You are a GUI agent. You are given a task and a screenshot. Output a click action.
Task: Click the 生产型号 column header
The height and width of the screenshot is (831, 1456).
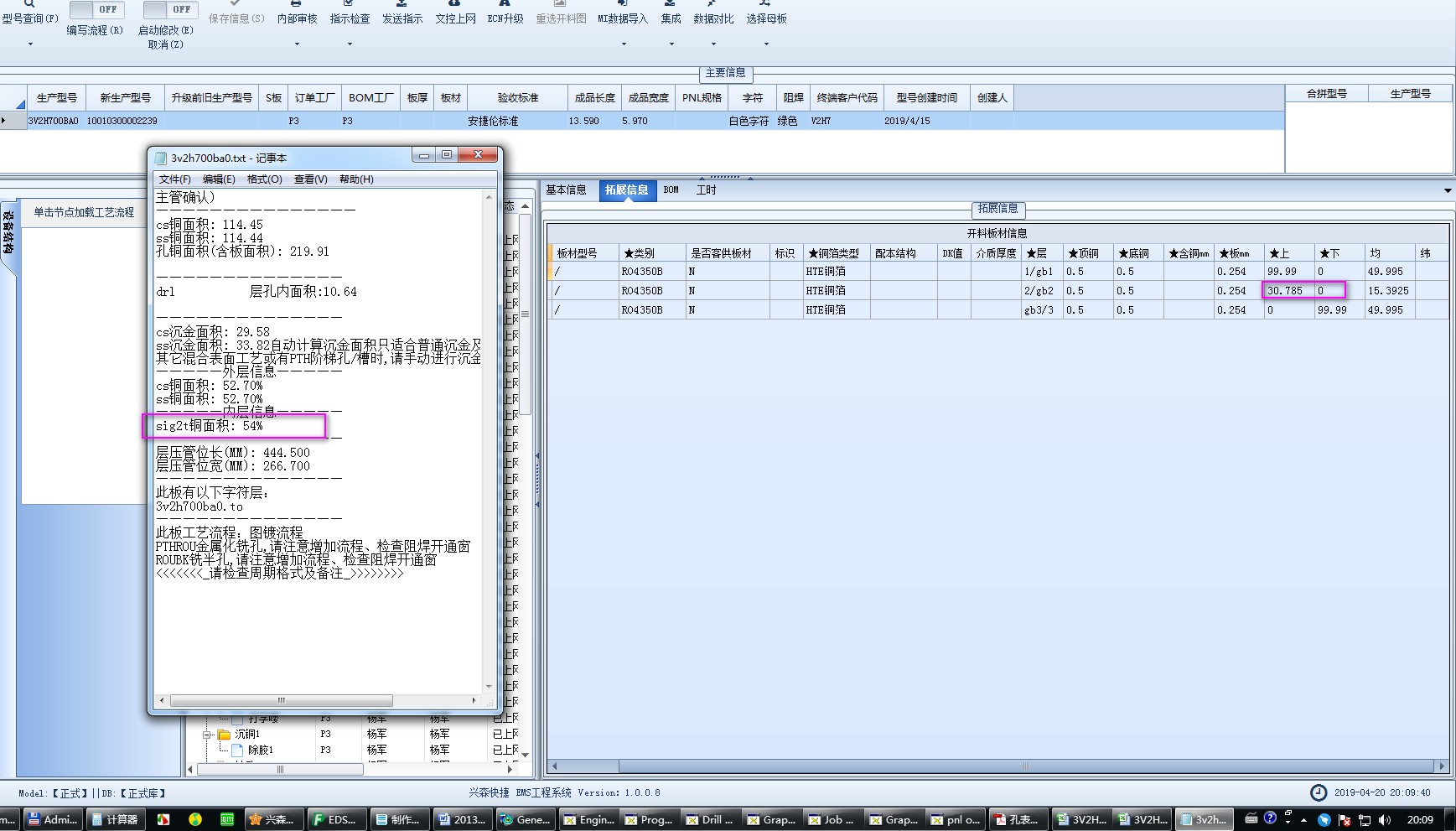pos(57,98)
